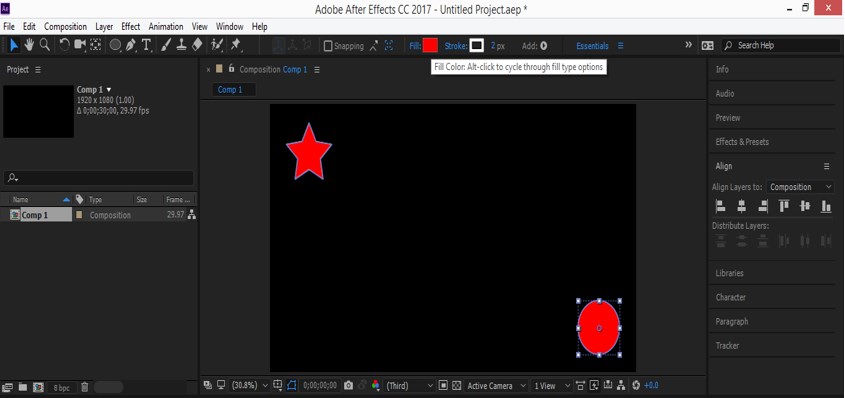The width and height of the screenshot is (845, 398).
Task: Toggle Always Preview This View
Action: [207, 385]
